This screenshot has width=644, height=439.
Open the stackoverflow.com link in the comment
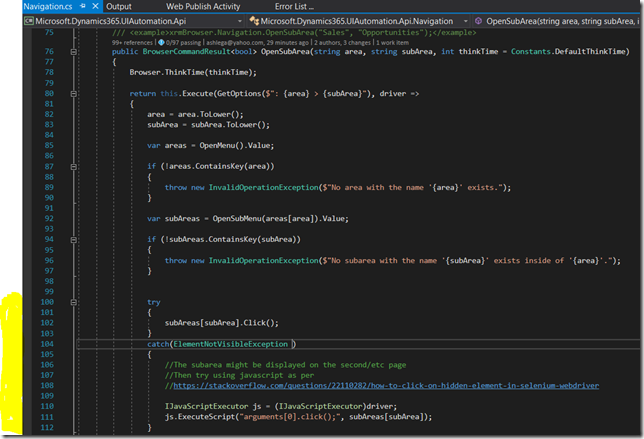(386, 386)
